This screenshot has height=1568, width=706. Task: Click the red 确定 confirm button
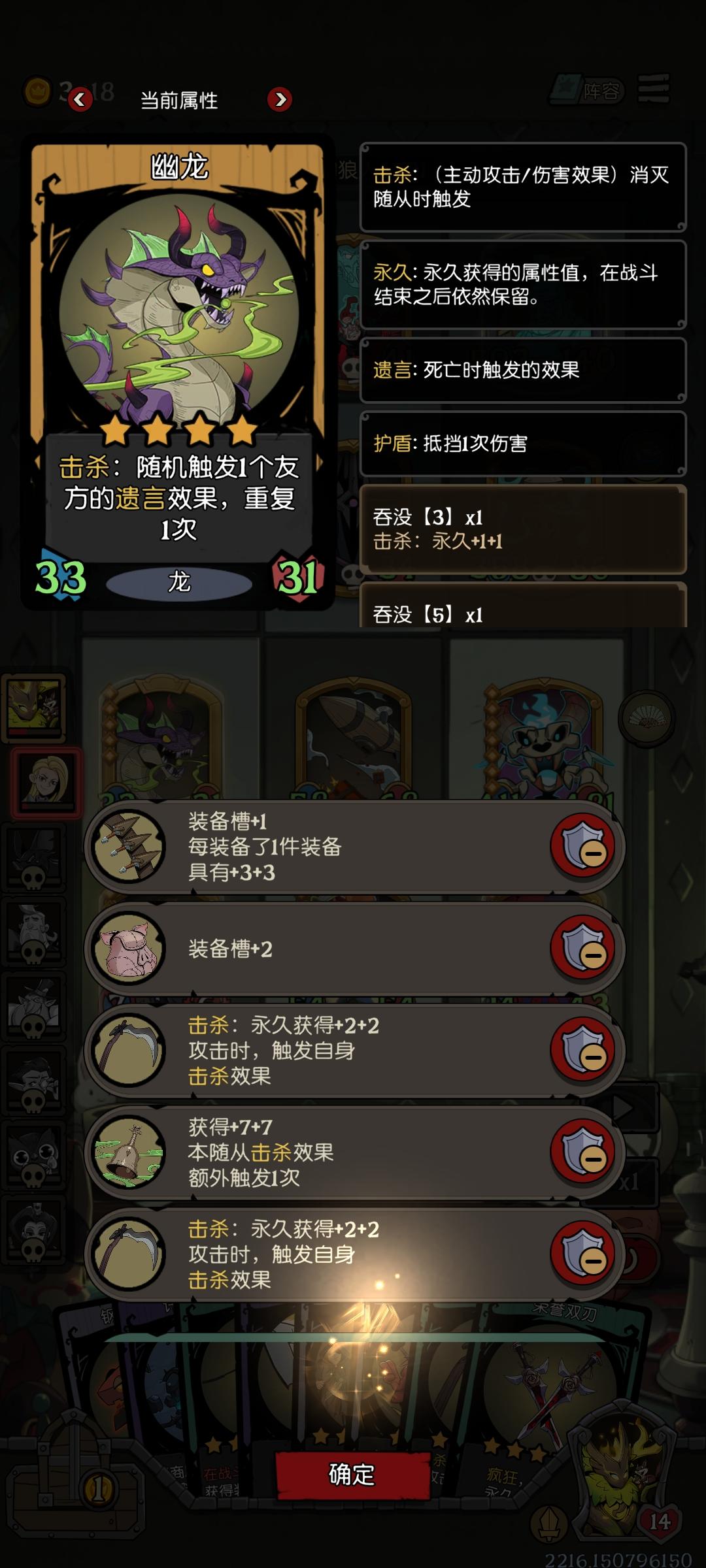(x=352, y=1475)
